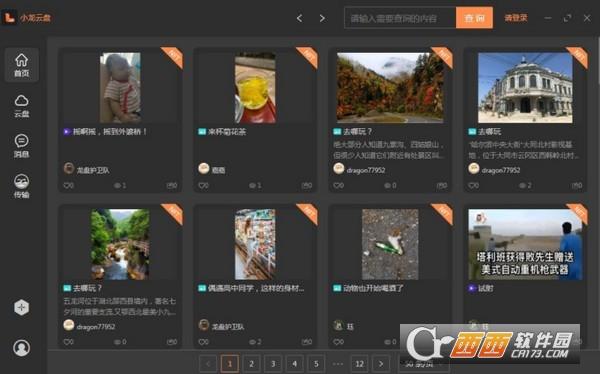Open the post titled 来杯菊花茶
This screenshot has height=374, width=600.
(x=227, y=132)
